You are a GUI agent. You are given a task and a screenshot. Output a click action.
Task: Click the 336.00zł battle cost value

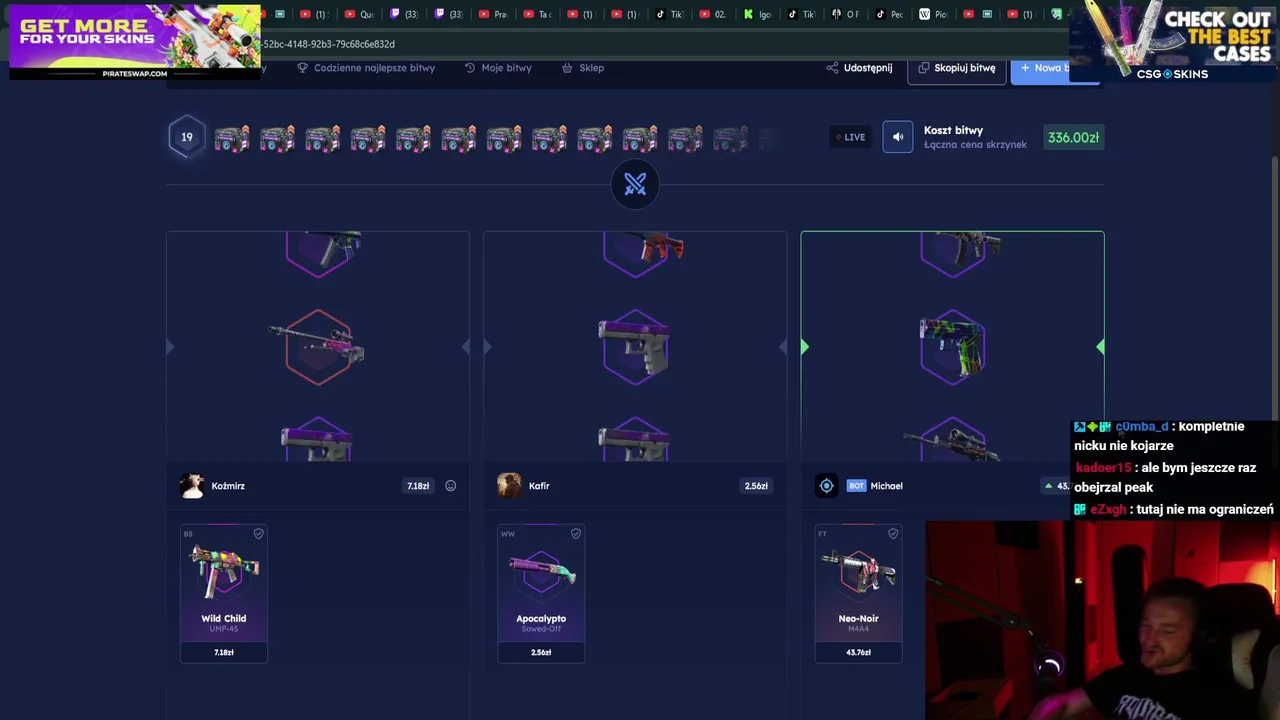tap(1073, 137)
